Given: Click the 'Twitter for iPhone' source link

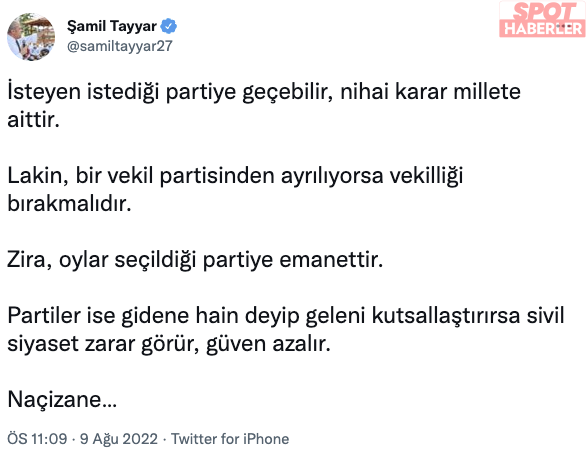Looking at the screenshot, I should click(x=230, y=438).
